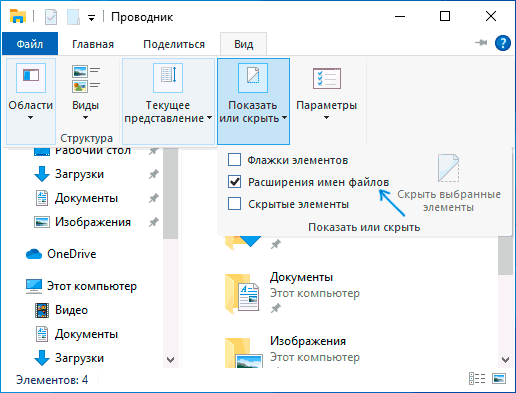Open the Customize Quick Access Toolbar arrow

[x=91, y=18]
